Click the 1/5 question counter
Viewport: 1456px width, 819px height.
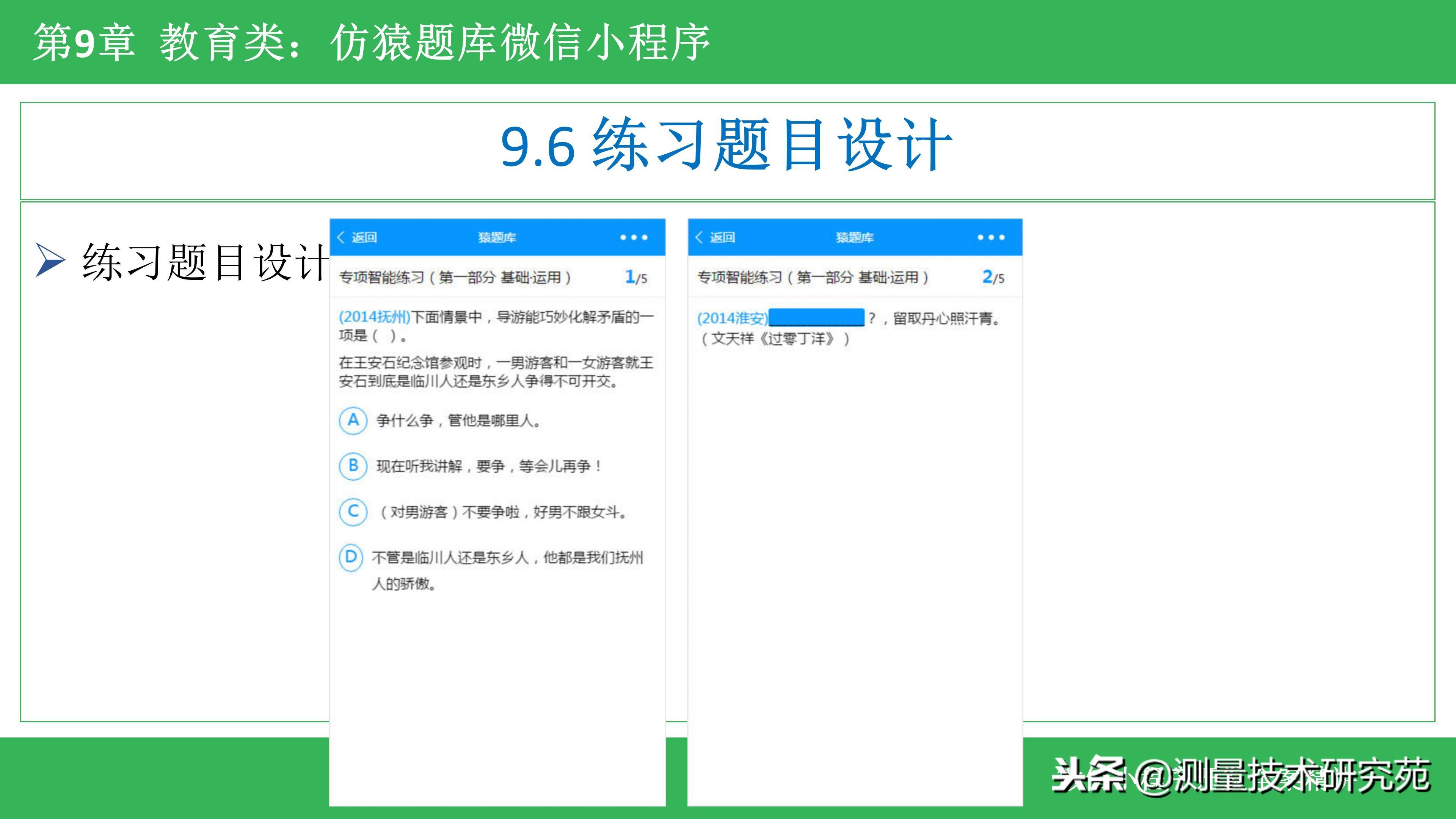tap(636, 278)
